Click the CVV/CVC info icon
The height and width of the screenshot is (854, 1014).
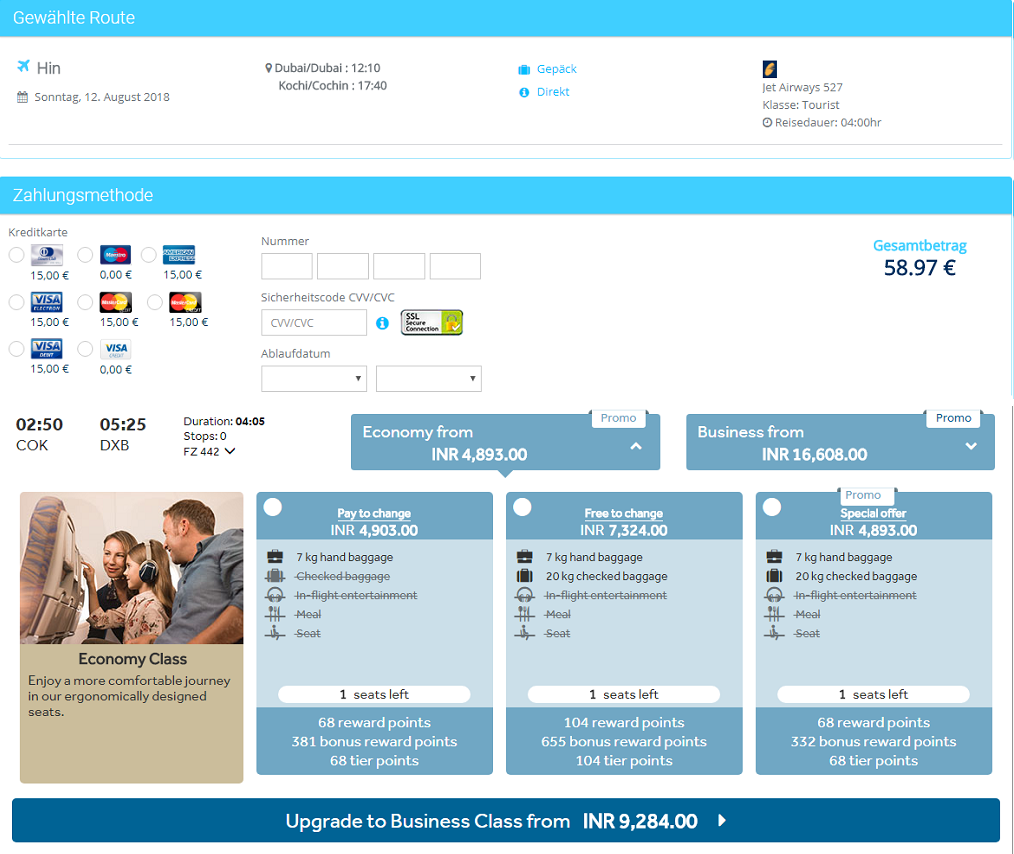point(382,323)
